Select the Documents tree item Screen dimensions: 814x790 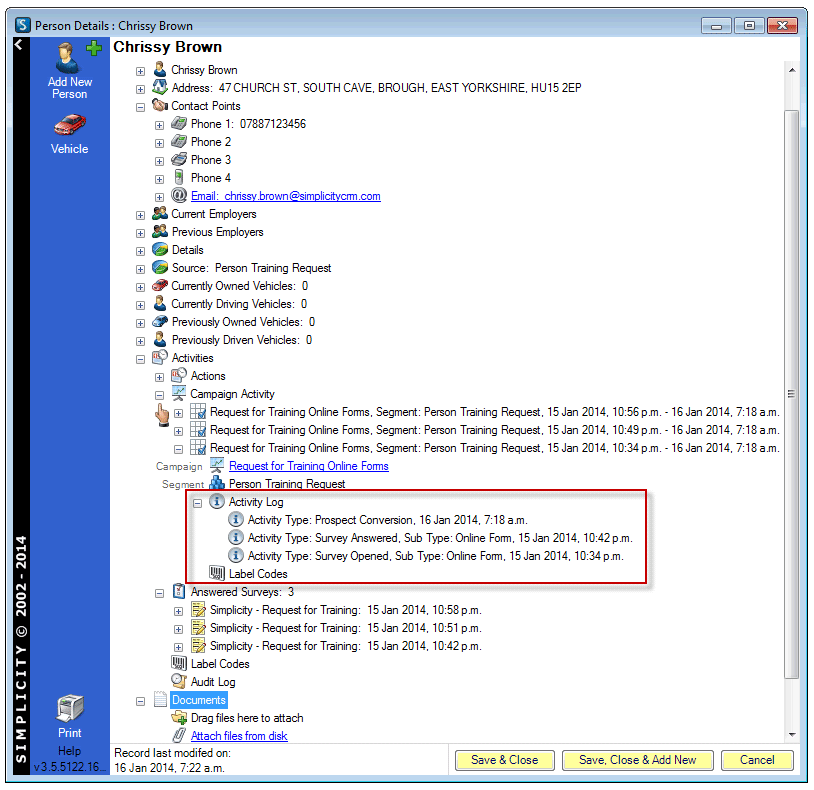pyautogui.click(x=199, y=700)
